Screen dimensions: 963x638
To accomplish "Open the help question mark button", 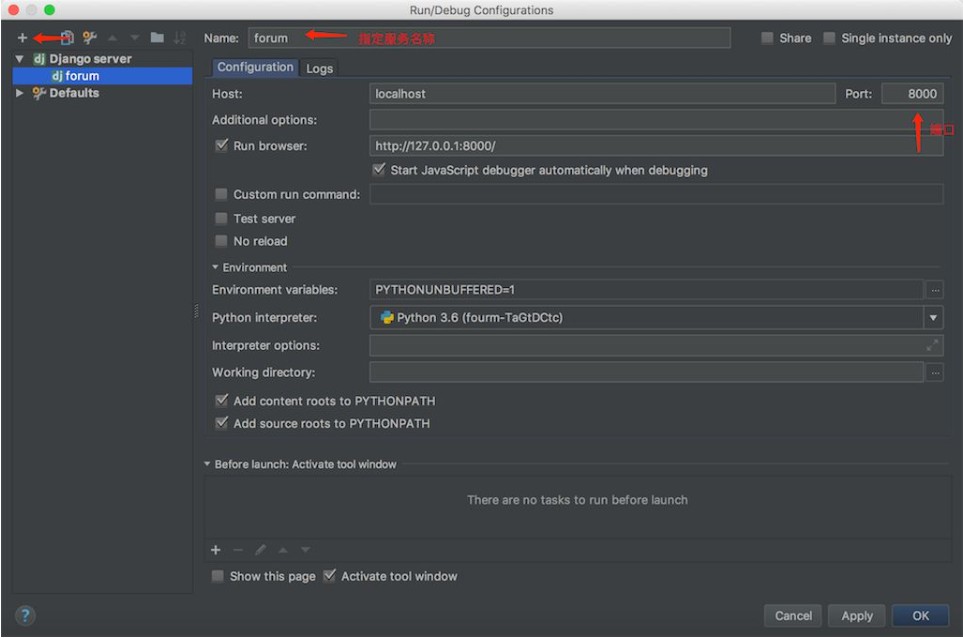I will [26, 615].
